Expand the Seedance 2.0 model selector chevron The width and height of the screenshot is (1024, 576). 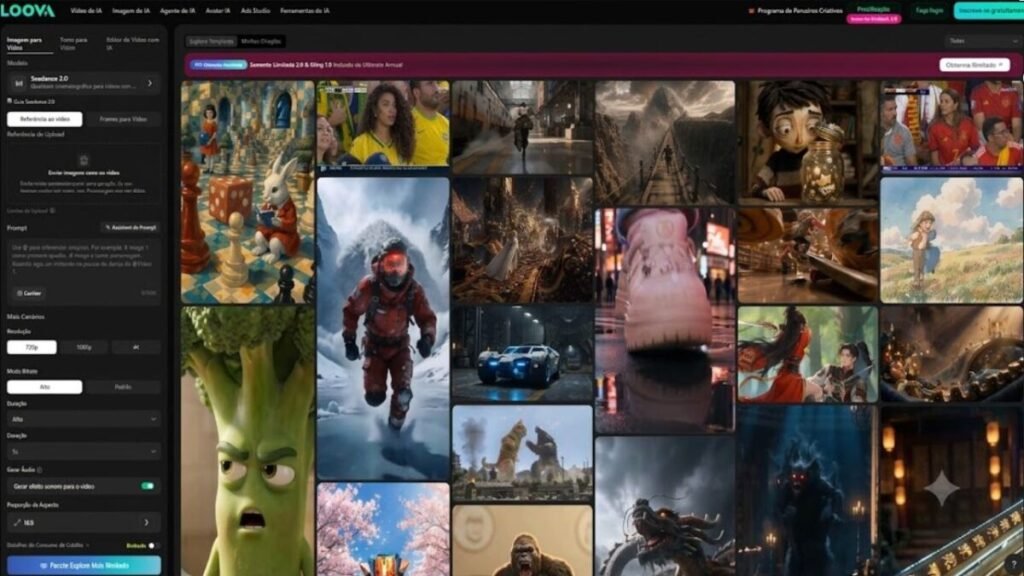[x=150, y=83]
